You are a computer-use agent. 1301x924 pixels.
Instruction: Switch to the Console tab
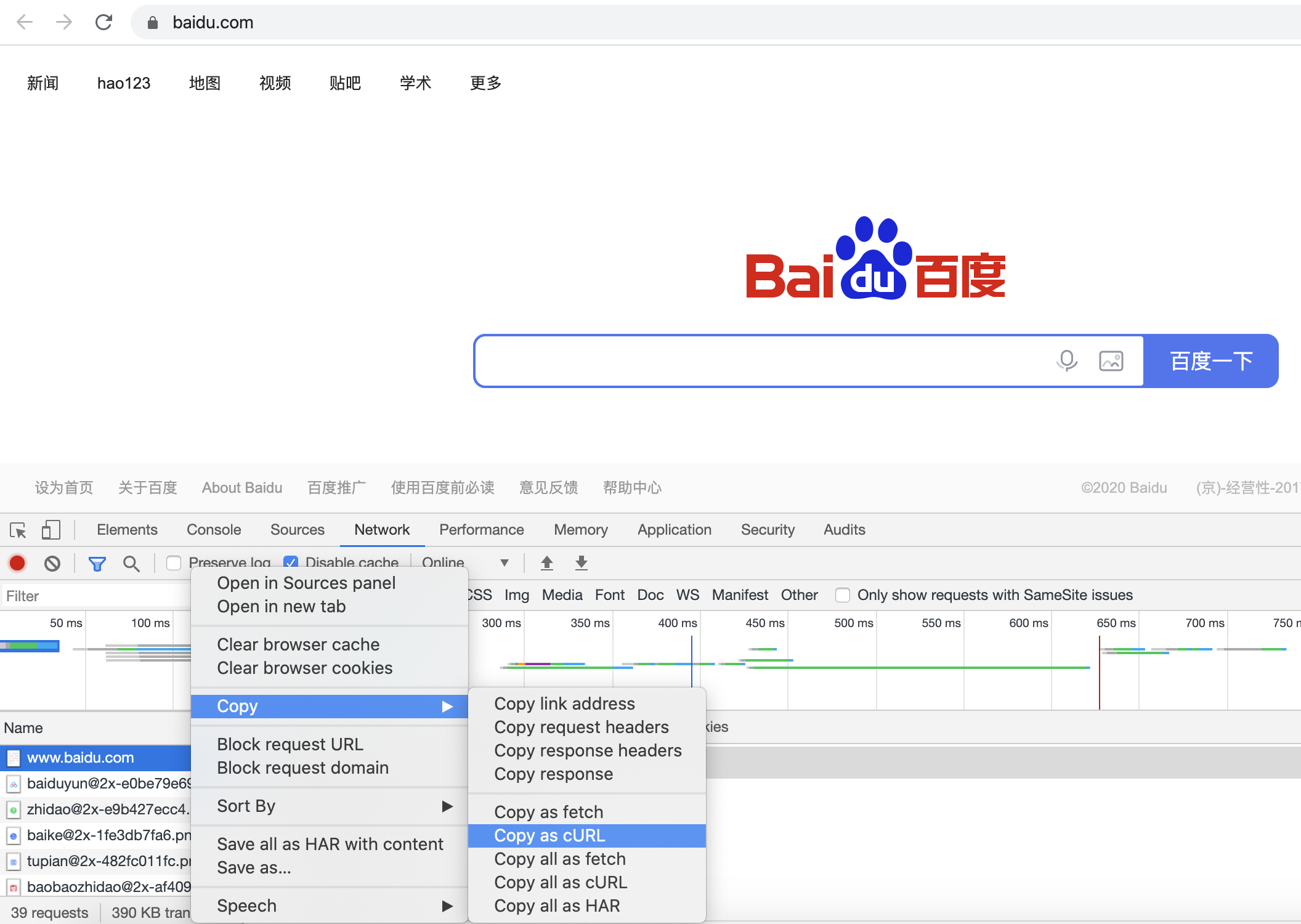coord(214,530)
